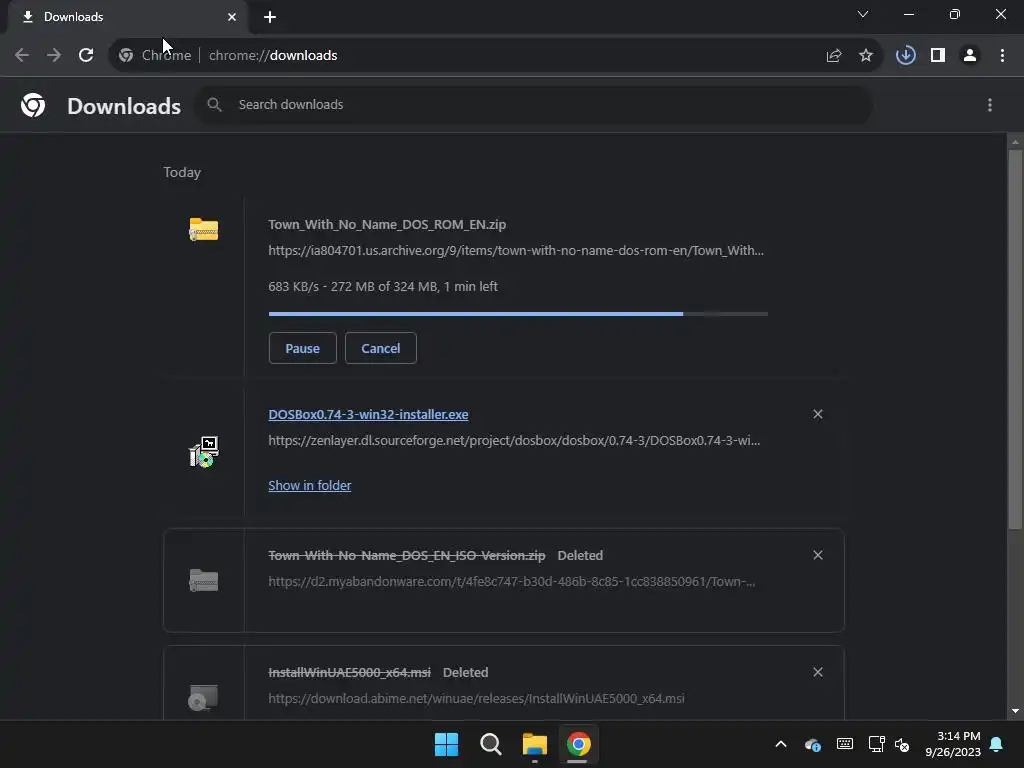Open DOSBox0.74-3-win32-installer.exe link
The width and height of the screenshot is (1024, 768).
click(x=368, y=415)
